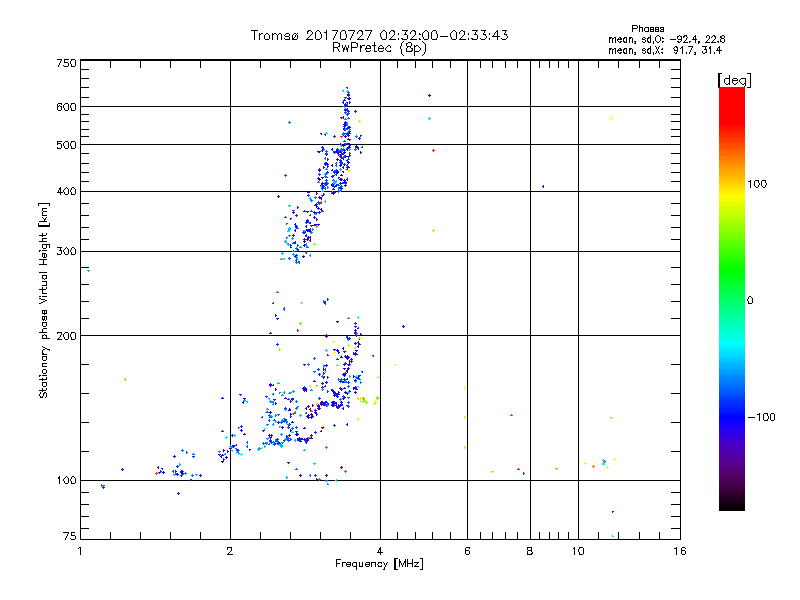
Task: Select the 'RwPretec (8p)' subtitle text
Action: (379, 48)
